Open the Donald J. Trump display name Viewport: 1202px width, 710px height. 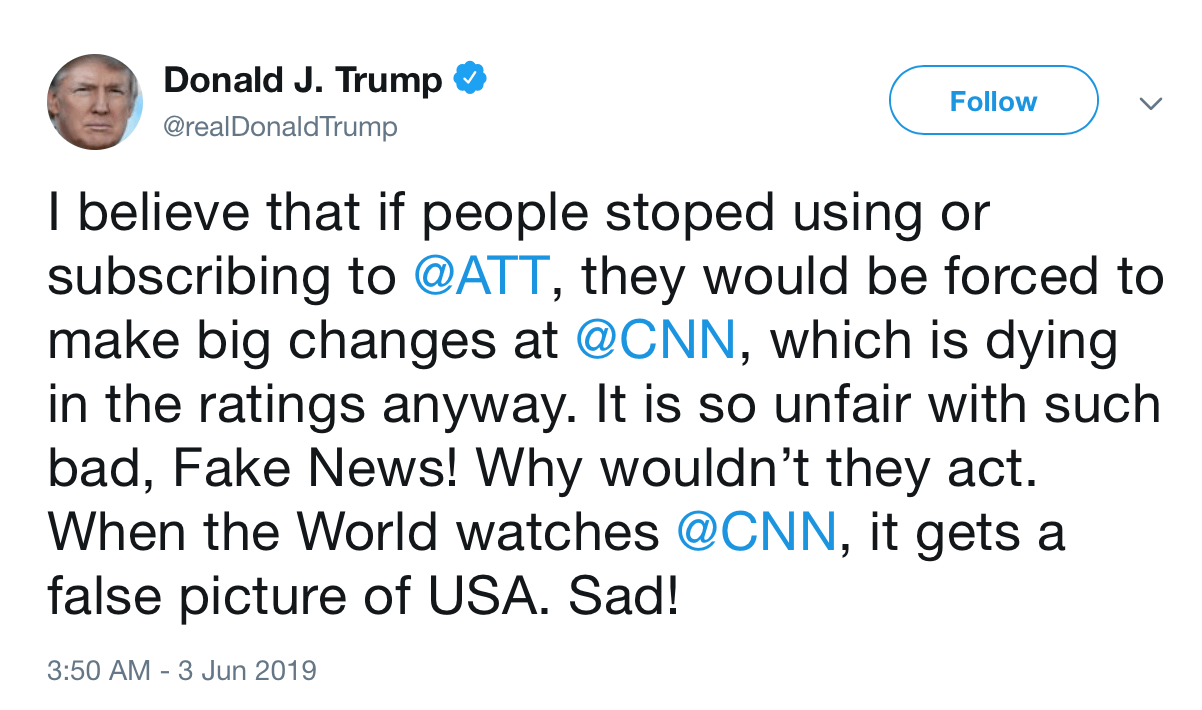pyautogui.click(x=302, y=80)
